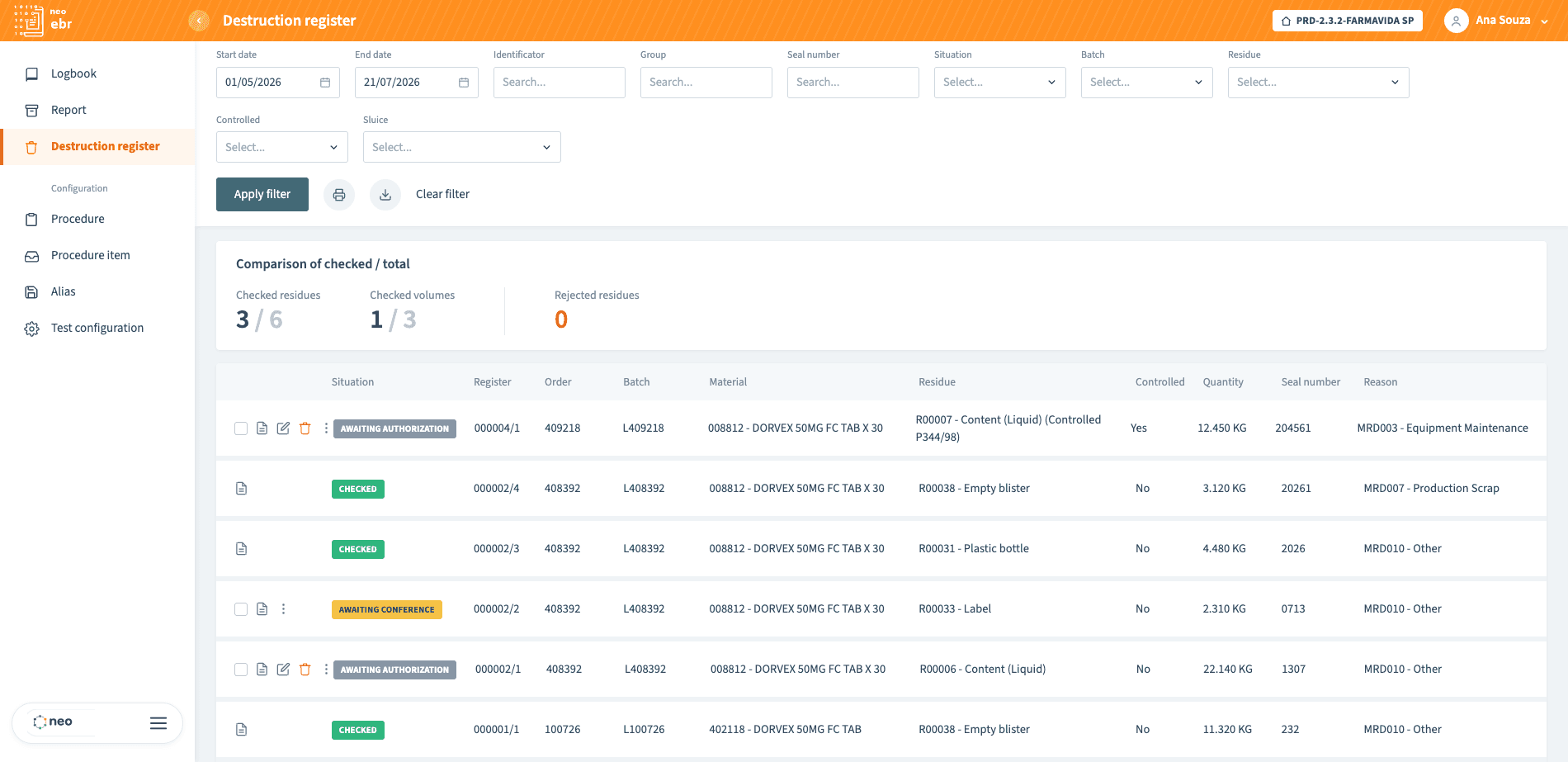
Task: Open Alias in the sidebar
Action: (97, 291)
